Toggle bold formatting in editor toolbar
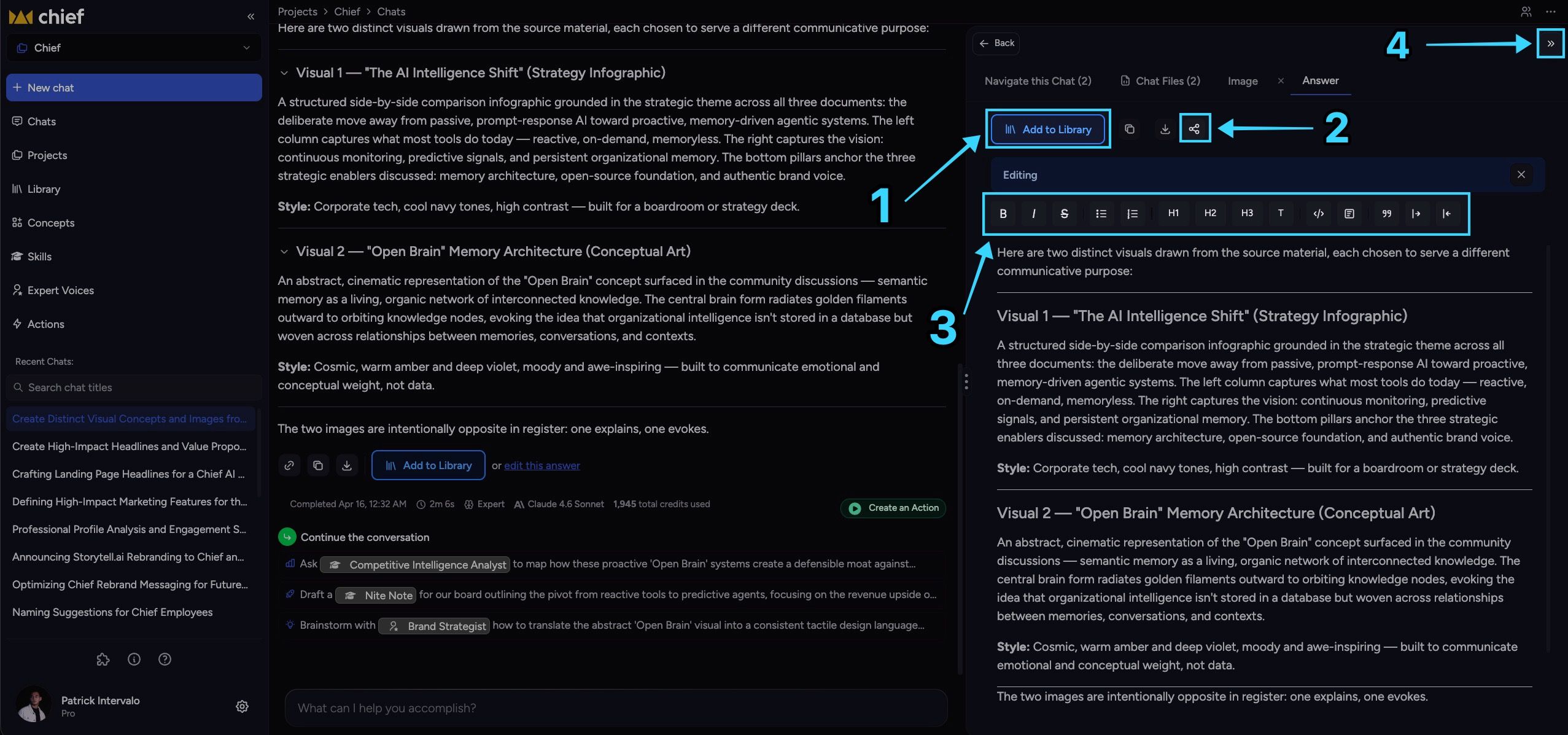Screen dimensions: 1568x735 click(1003, 214)
